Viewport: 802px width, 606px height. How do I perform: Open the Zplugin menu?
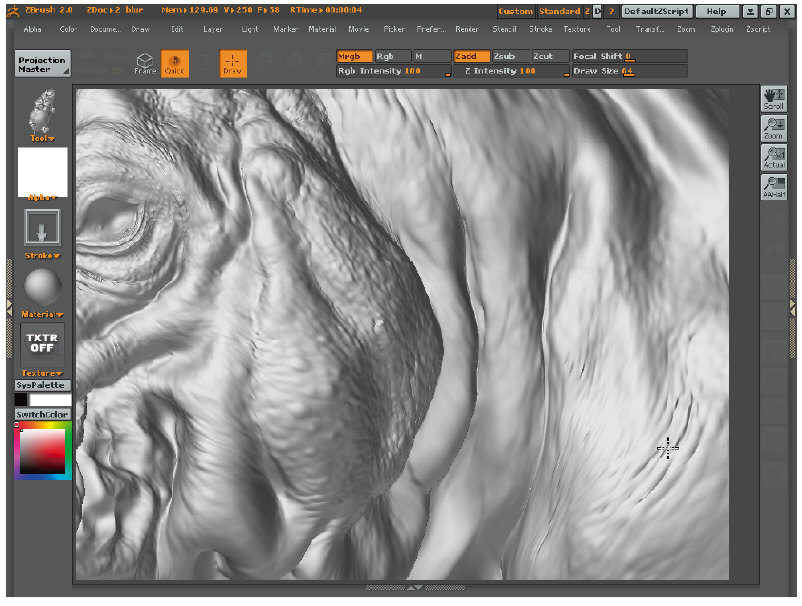point(721,29)
